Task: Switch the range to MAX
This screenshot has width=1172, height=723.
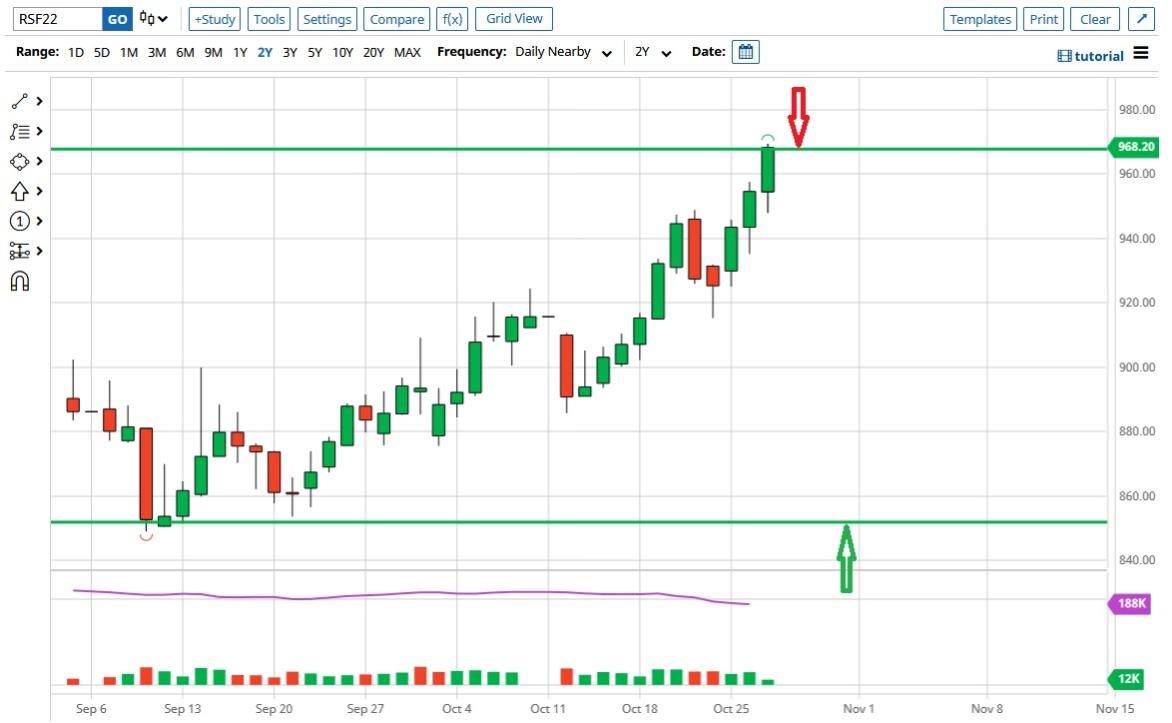Action: (407, 52)
